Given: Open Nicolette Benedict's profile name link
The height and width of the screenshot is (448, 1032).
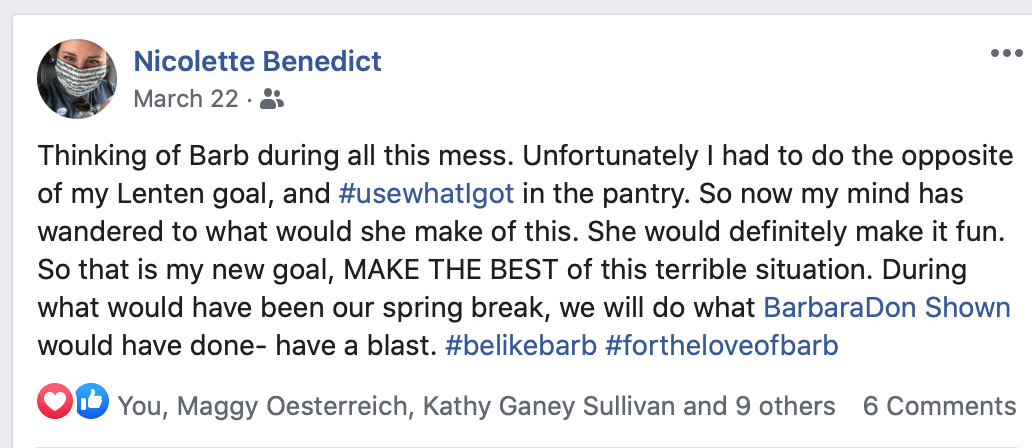Looking at the screenshot, I should 258,61.
